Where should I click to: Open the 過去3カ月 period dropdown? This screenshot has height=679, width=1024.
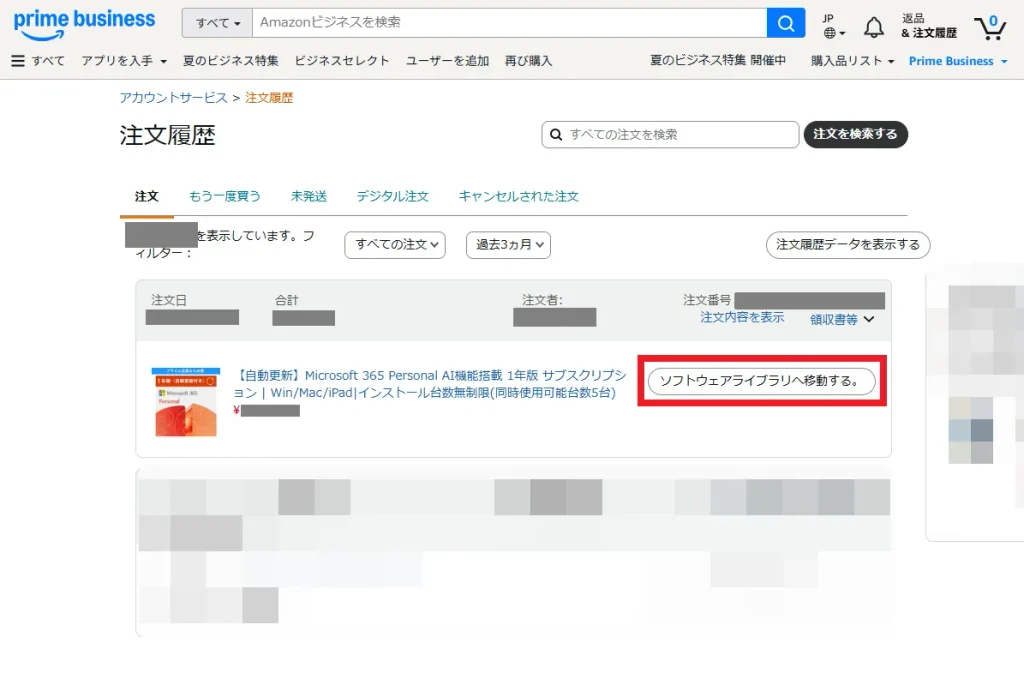(508, 245)
